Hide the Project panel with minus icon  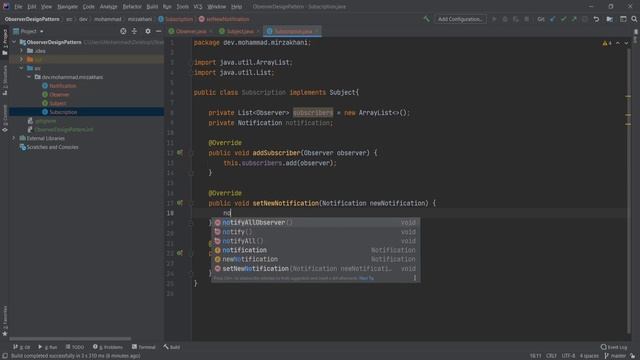point(158,31)
